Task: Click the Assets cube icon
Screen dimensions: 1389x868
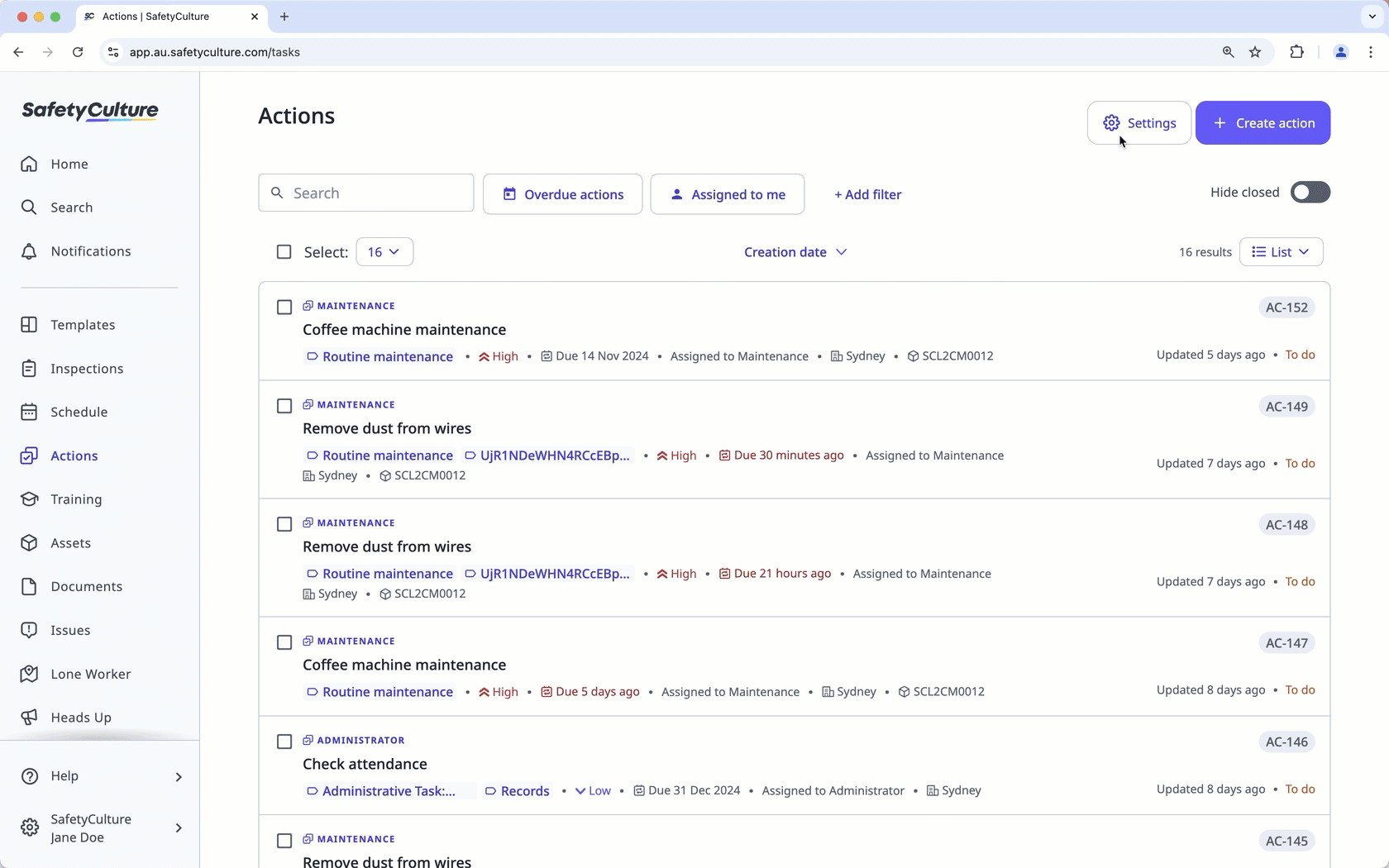Action: pyautogui.click(x=29, y=543)
